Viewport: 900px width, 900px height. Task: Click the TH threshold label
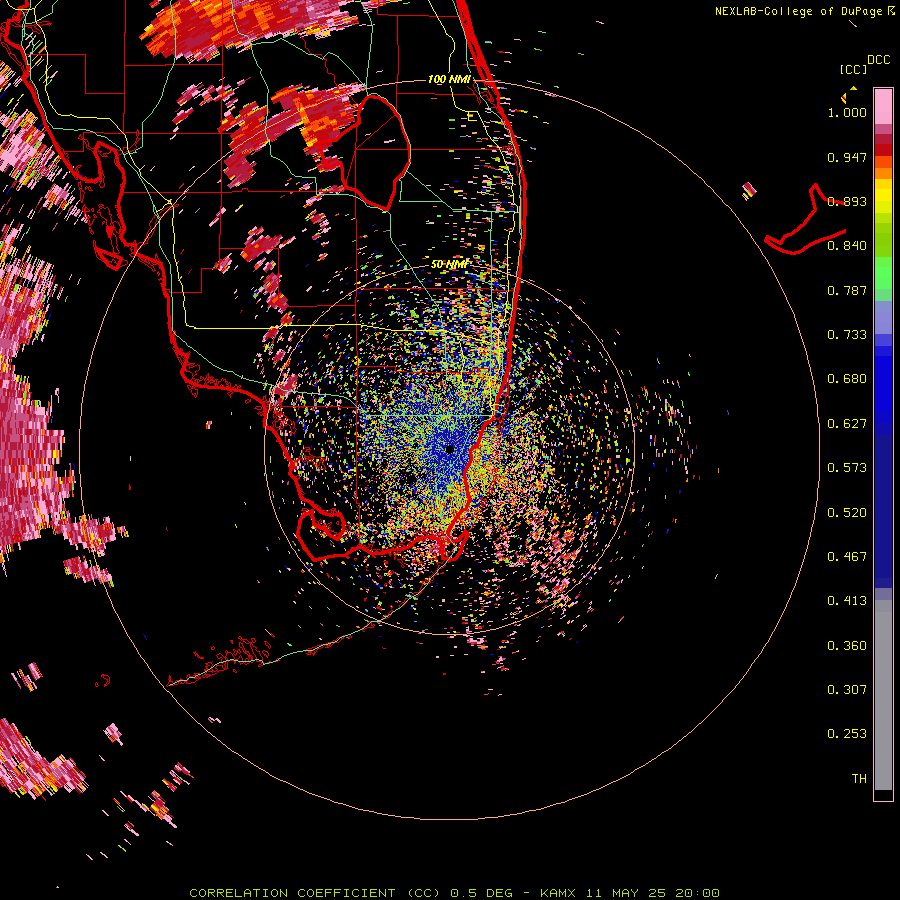coord(859,779)
